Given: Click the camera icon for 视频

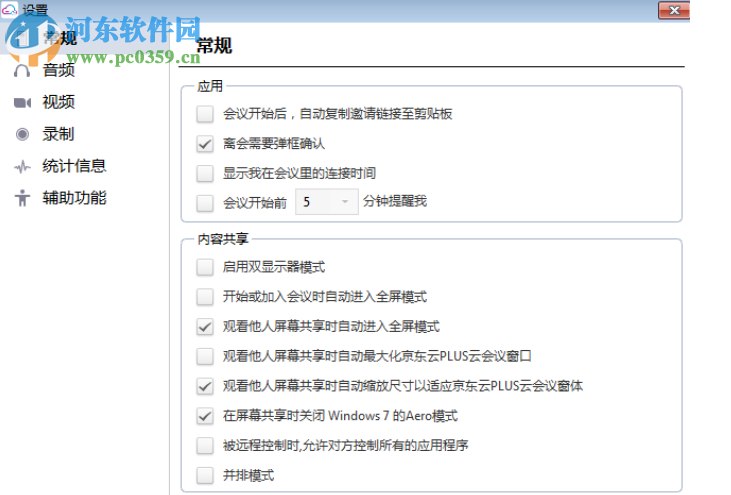Looking at the screenshot, I should (x=22, y=103).
